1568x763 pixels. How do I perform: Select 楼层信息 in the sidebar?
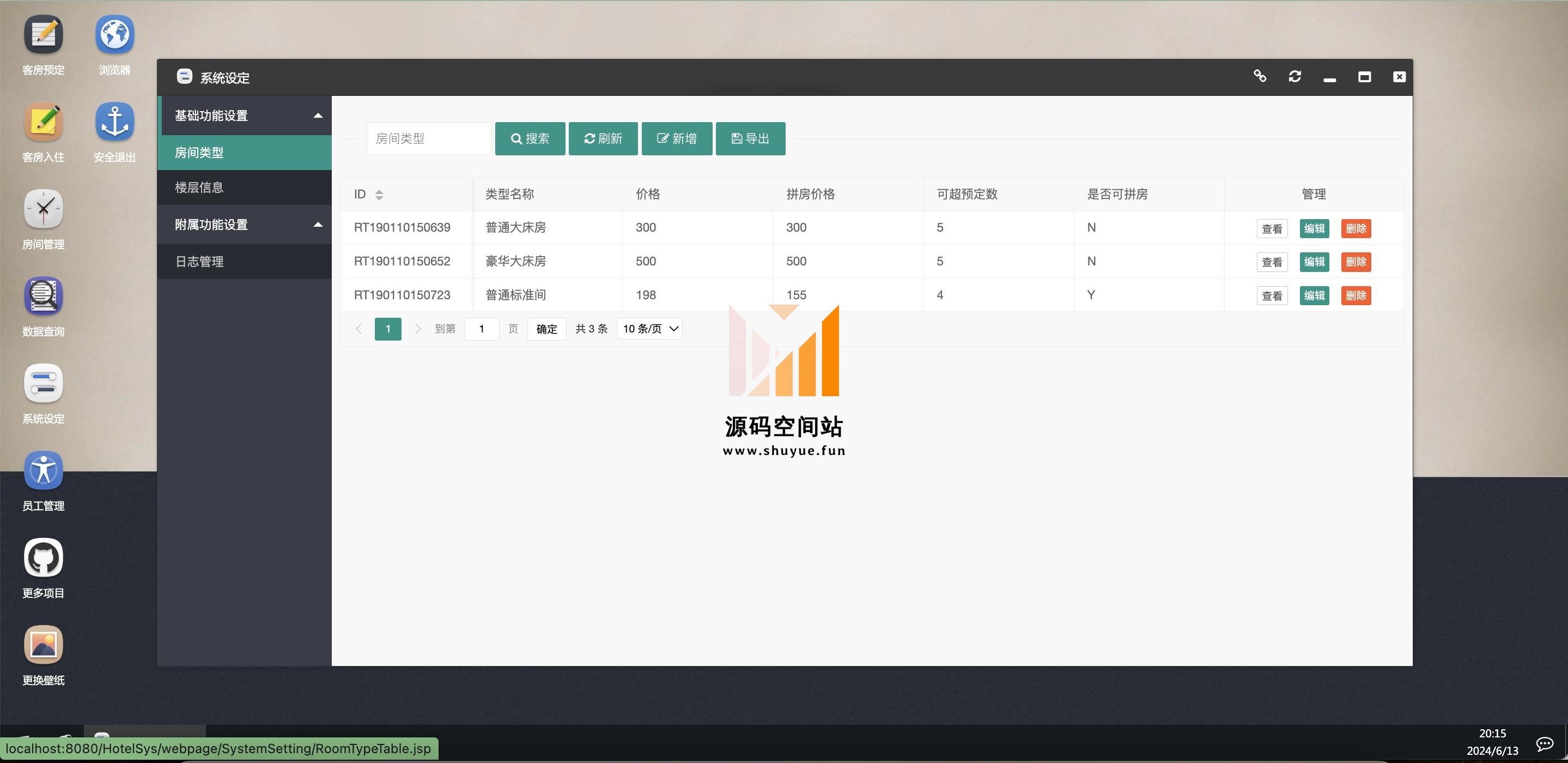click(245, 187)
